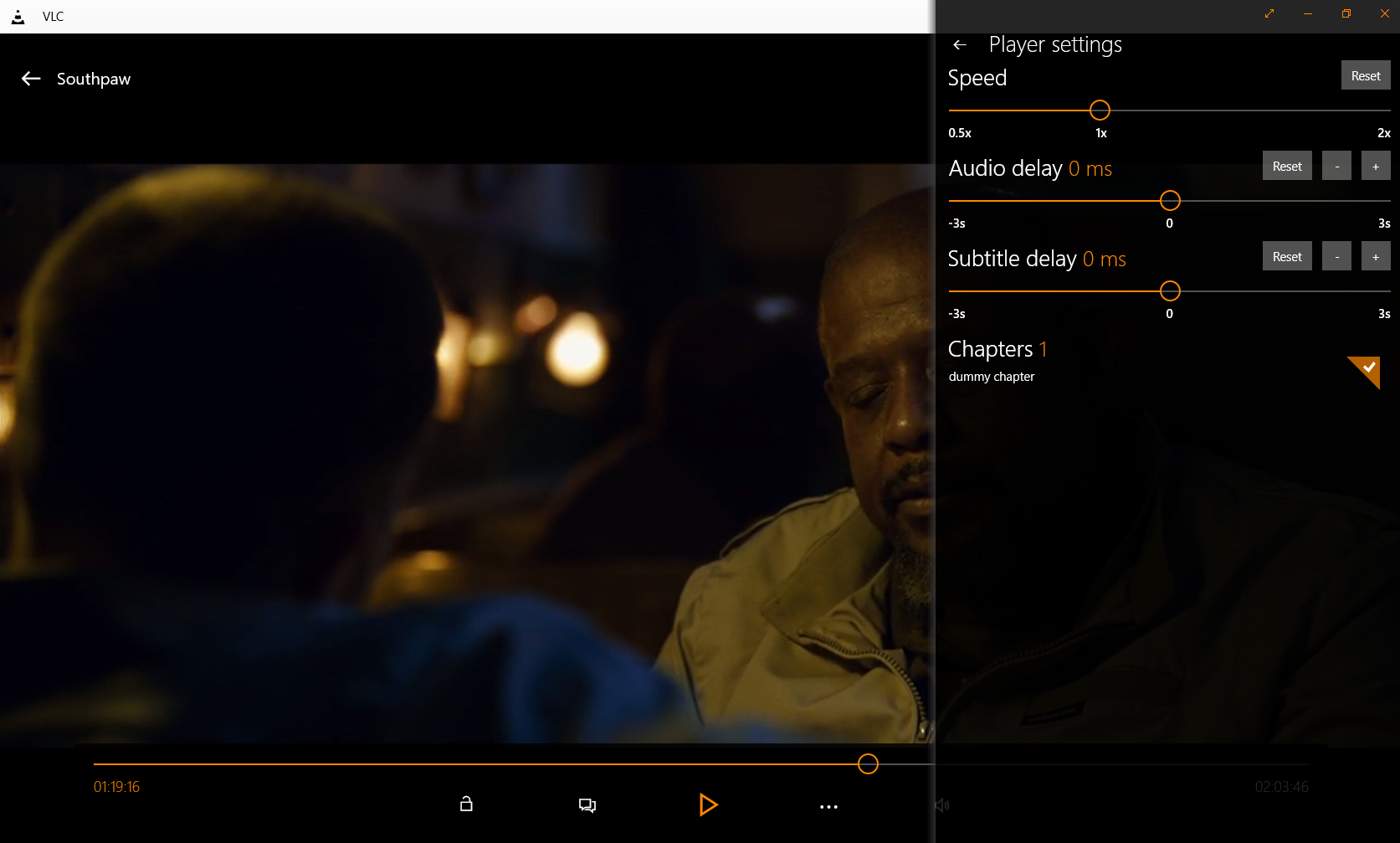This screenshot has width=1400, height=843.
Task: Select the dummy chapter entry
Action: pos(1164,377)
